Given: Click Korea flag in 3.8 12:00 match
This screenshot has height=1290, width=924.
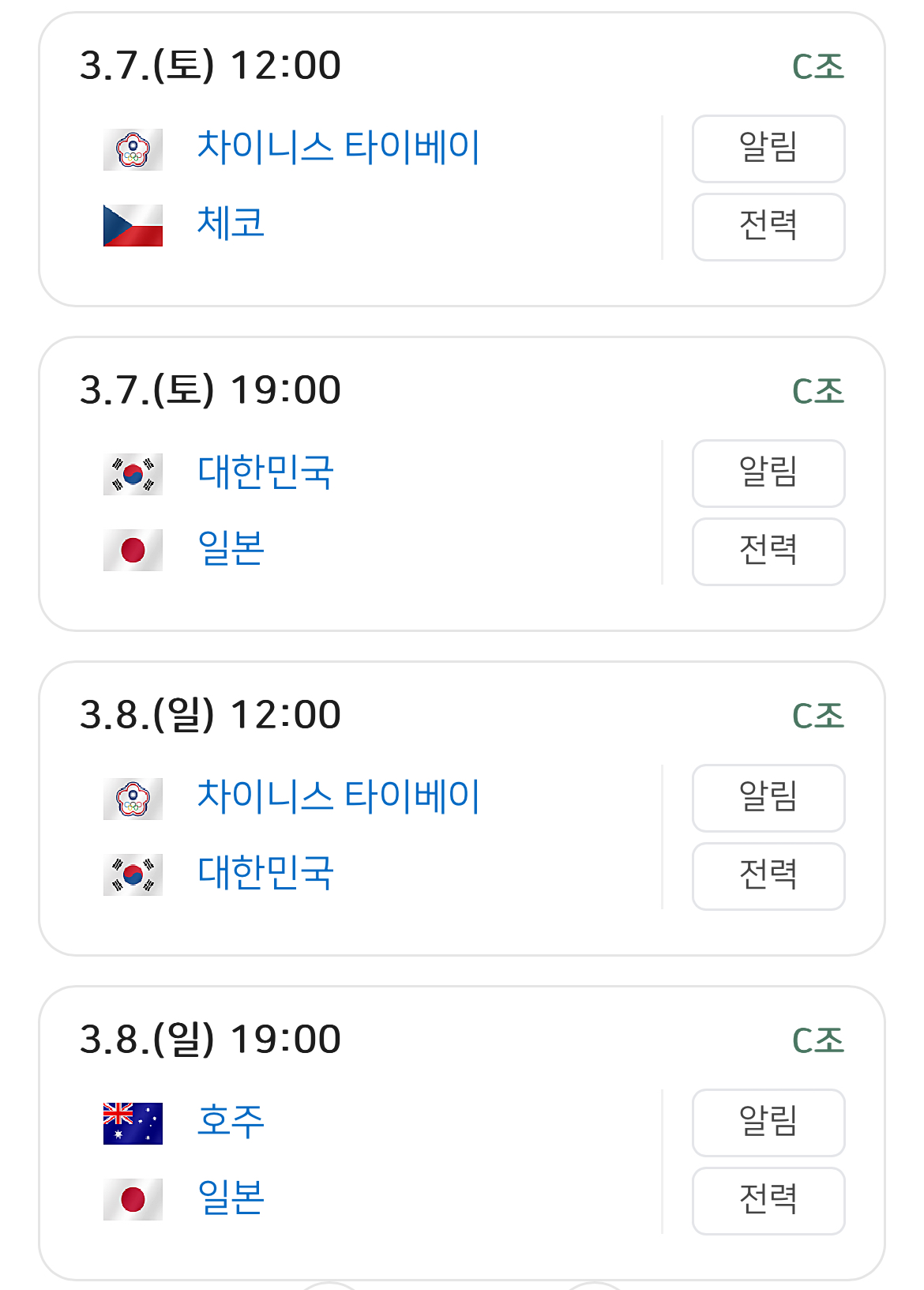Looking at the screenshot, I should coord(133,874).
